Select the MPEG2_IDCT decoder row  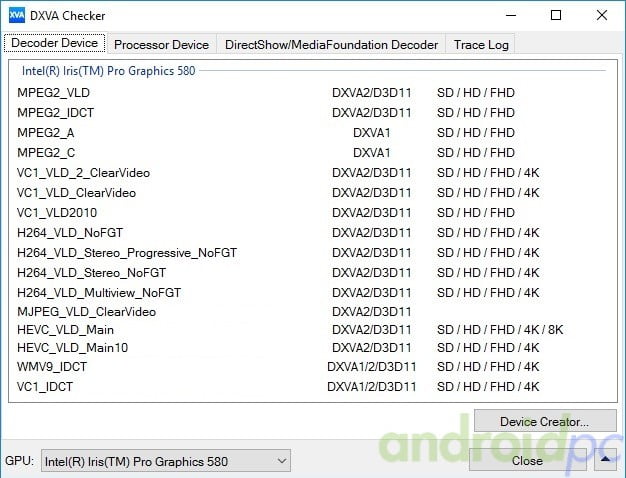(x=313, y=113)
